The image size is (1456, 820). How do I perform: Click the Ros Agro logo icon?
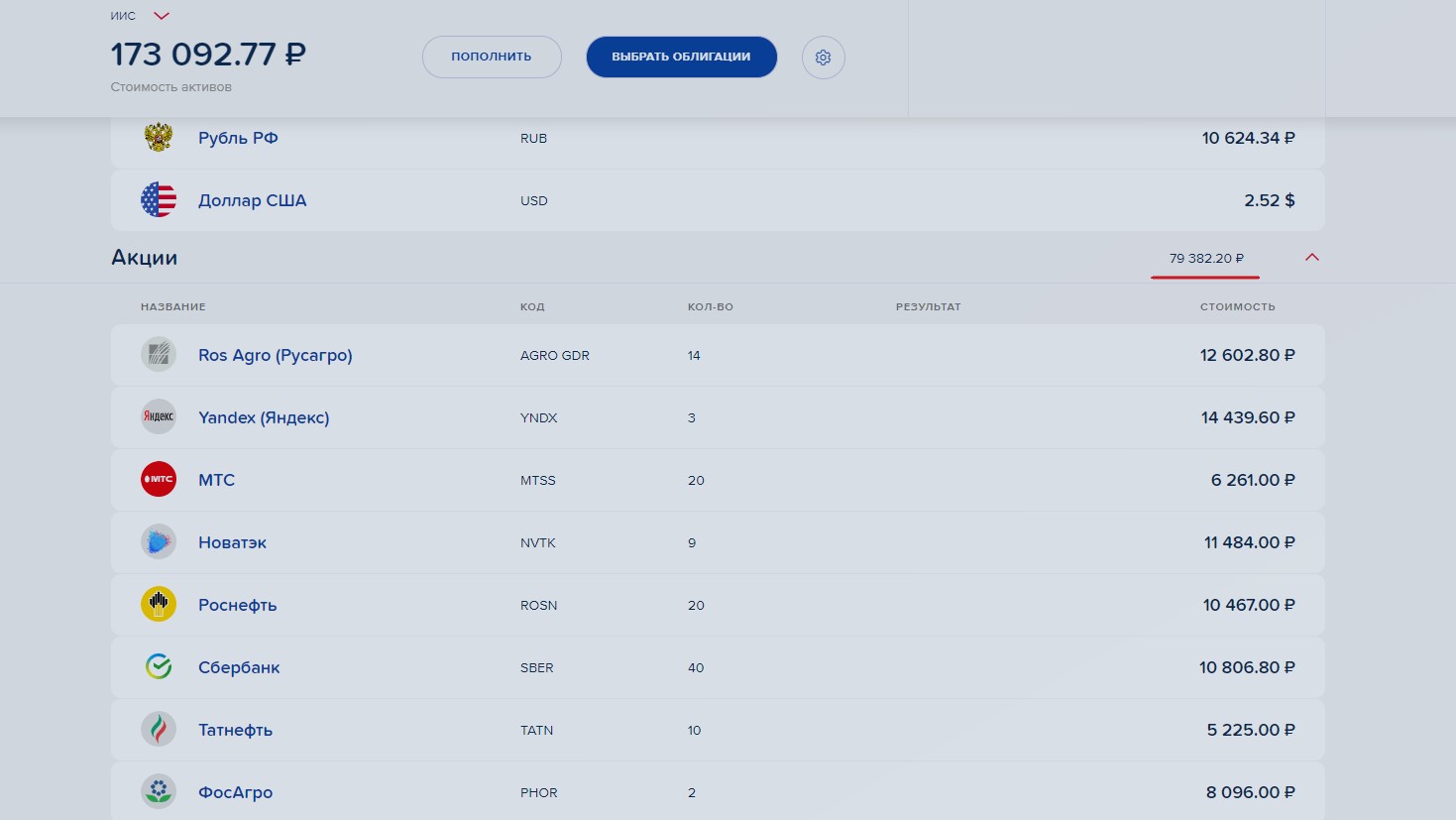pos(159,354)
